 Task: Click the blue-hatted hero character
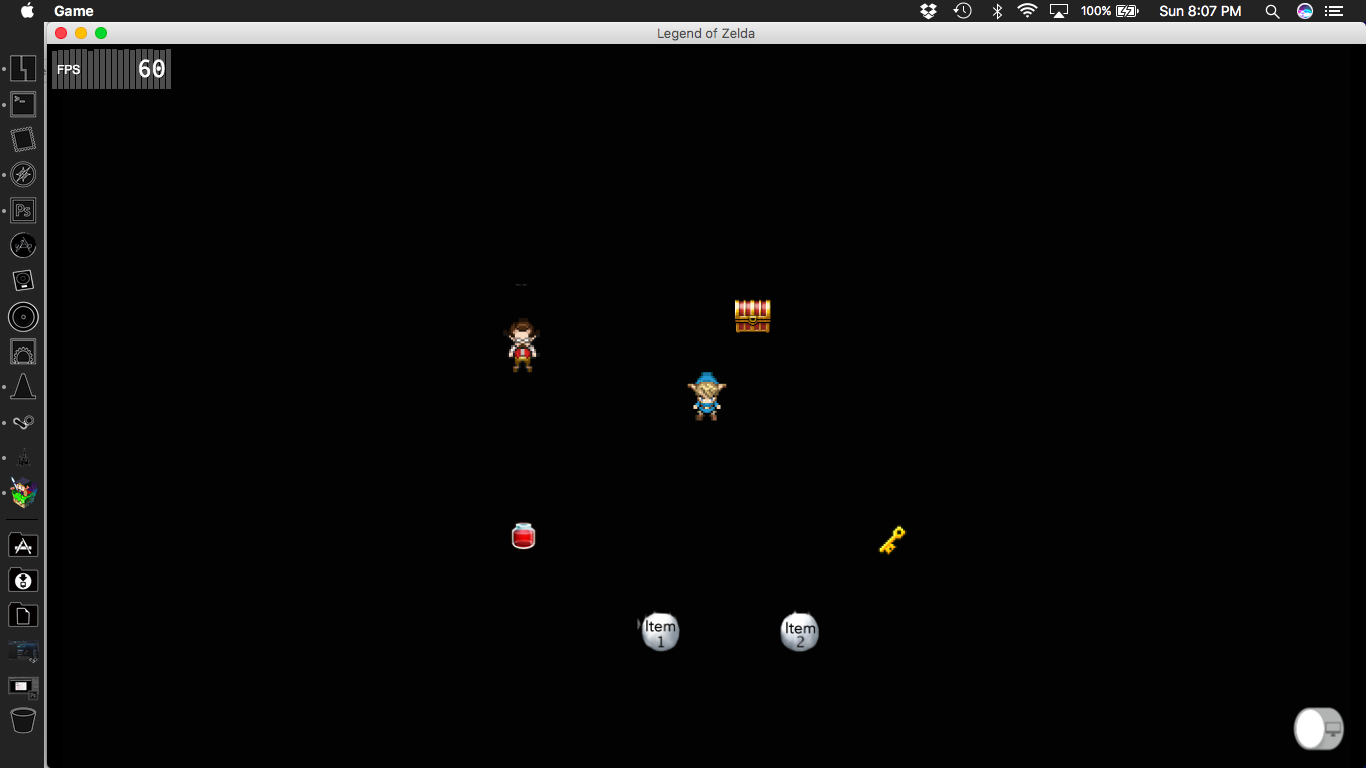click(707, 396)
